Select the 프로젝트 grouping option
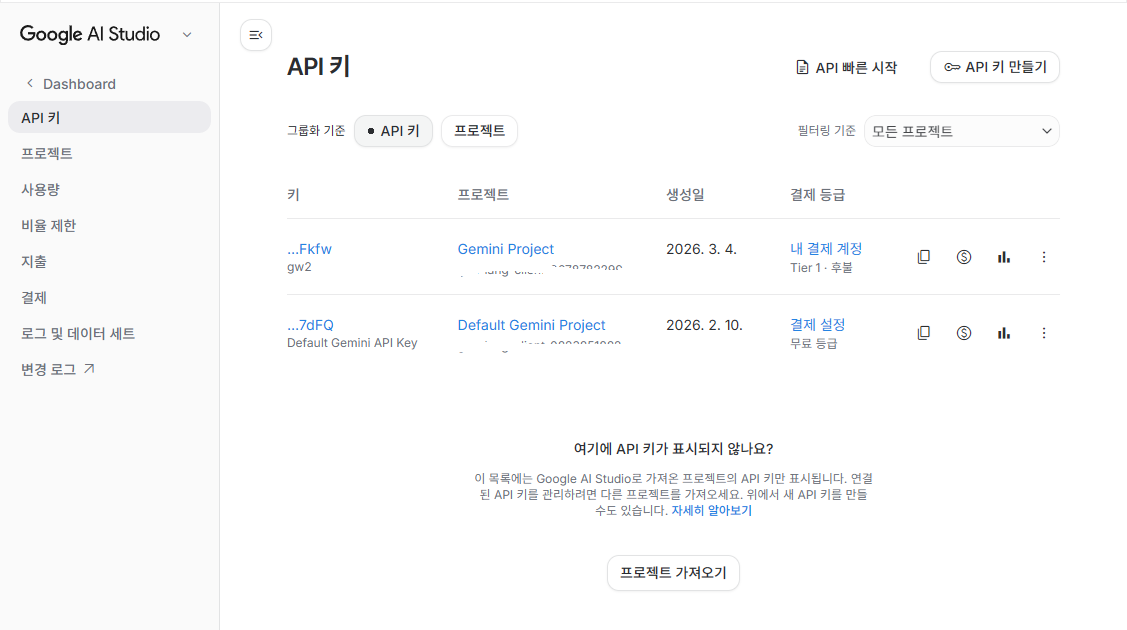Viewport: 1127px width, 630px height. (479, 130)
